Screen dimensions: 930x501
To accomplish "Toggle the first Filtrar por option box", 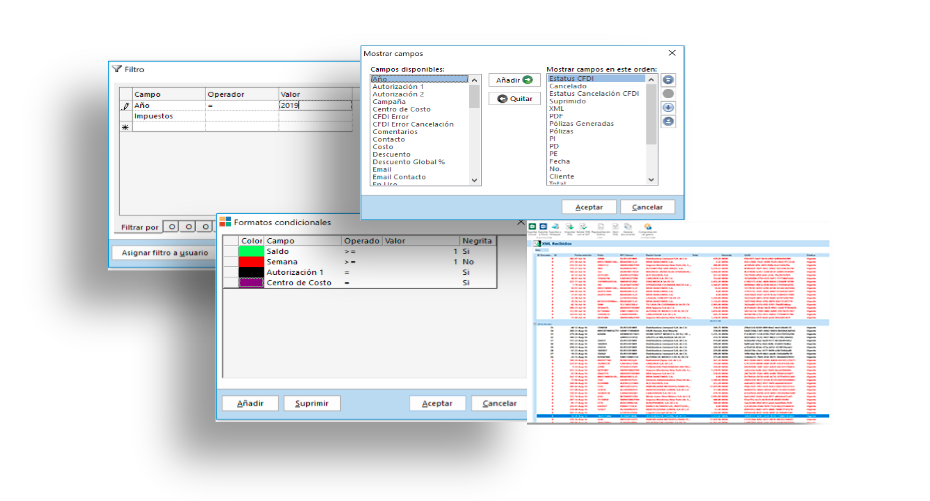I will tap(170, 227).
